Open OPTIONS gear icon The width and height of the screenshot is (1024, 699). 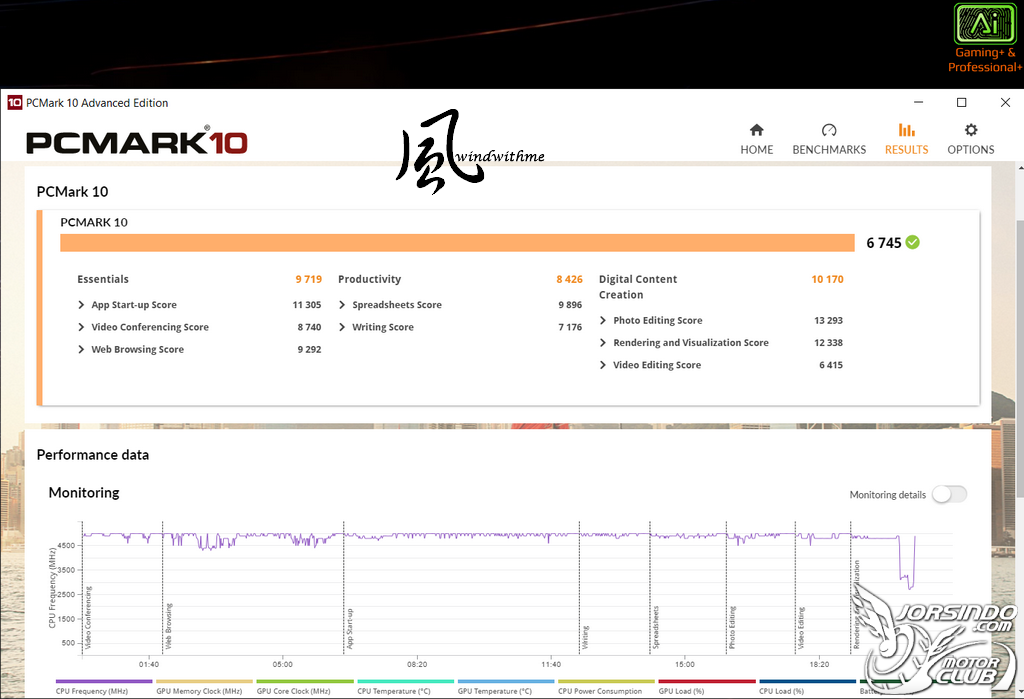coord(970,130)
